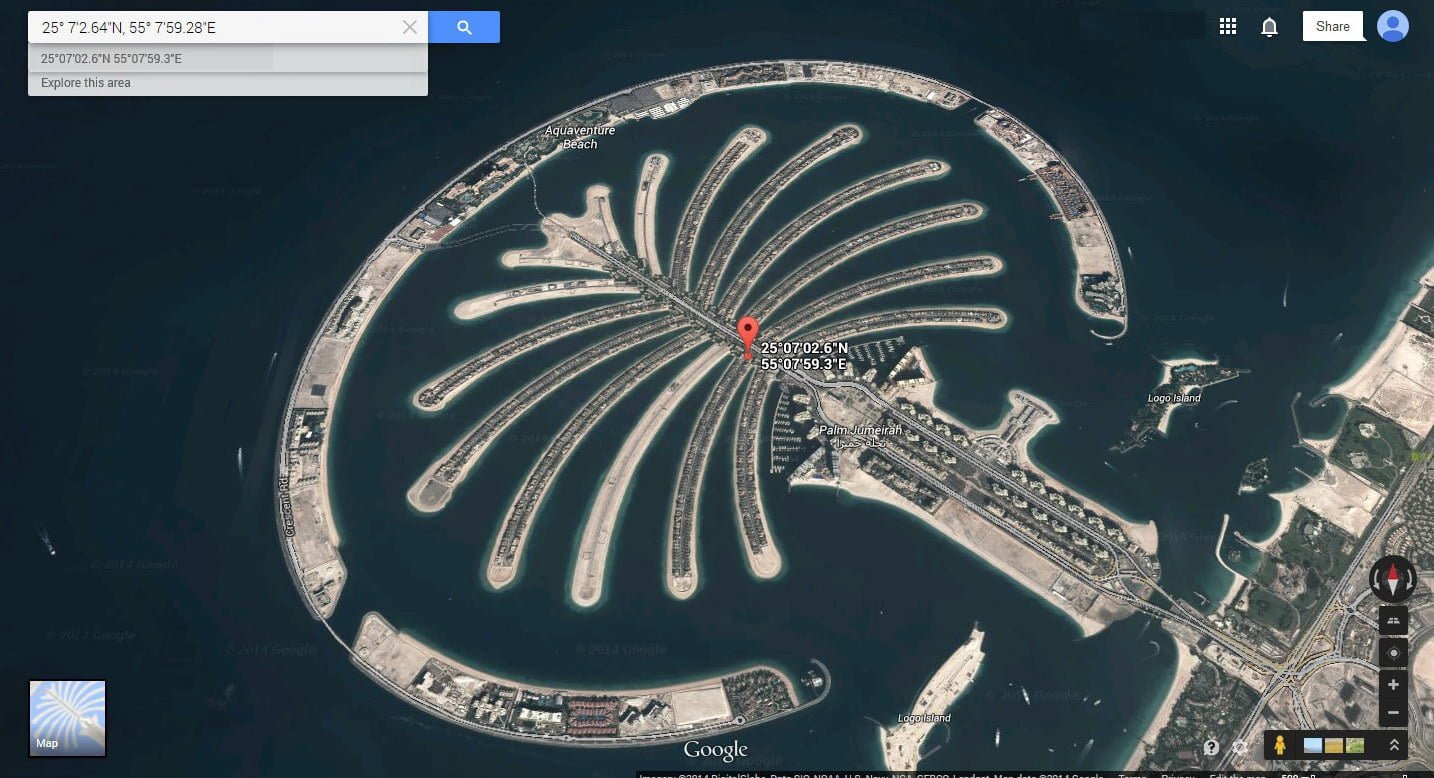The image size is (1434, 778).
Task: Zoom in with the plus button
Action: (x=1393, y=685)
